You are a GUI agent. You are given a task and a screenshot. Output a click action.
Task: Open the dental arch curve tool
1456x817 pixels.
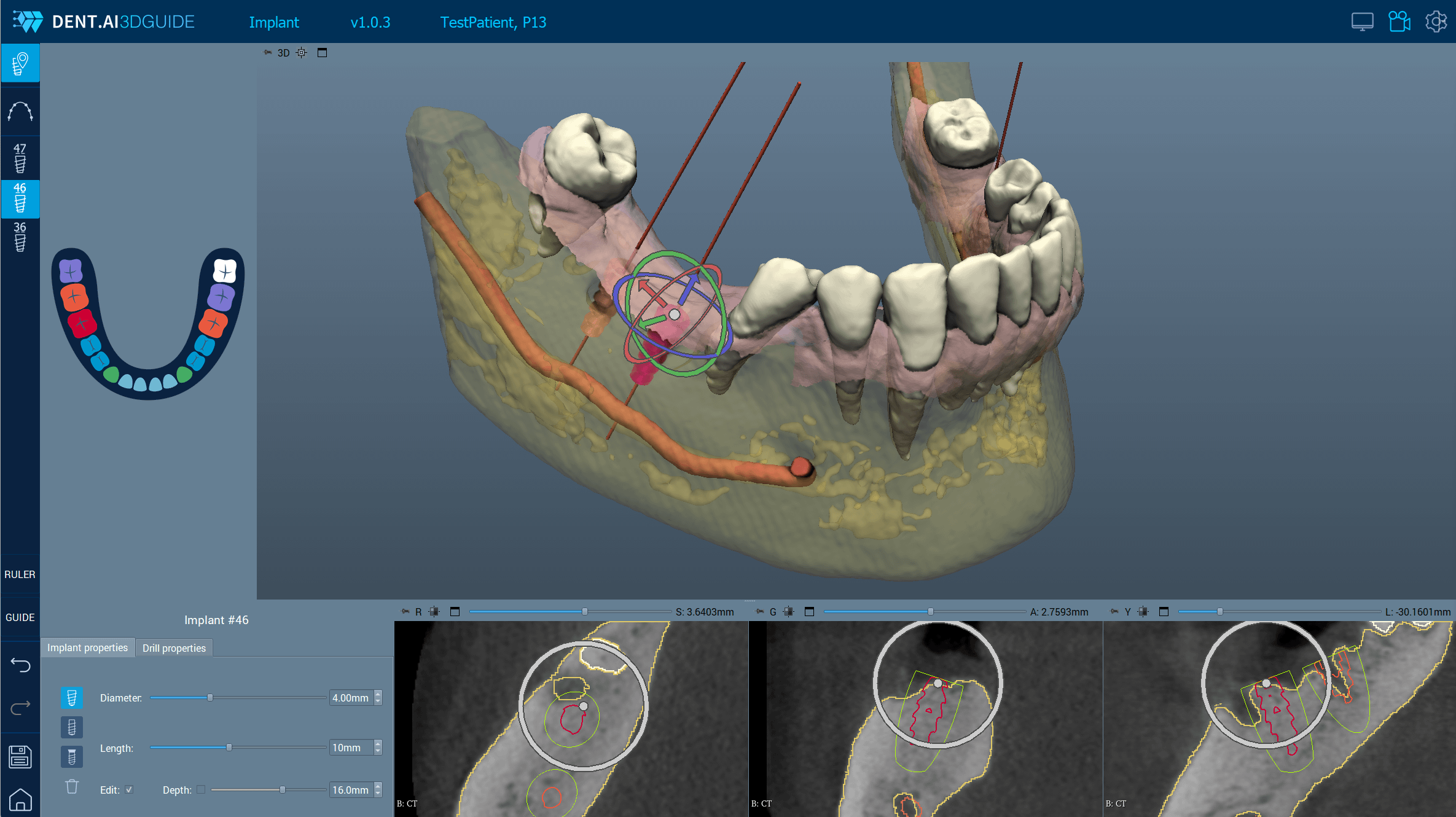tap(20, 112)
